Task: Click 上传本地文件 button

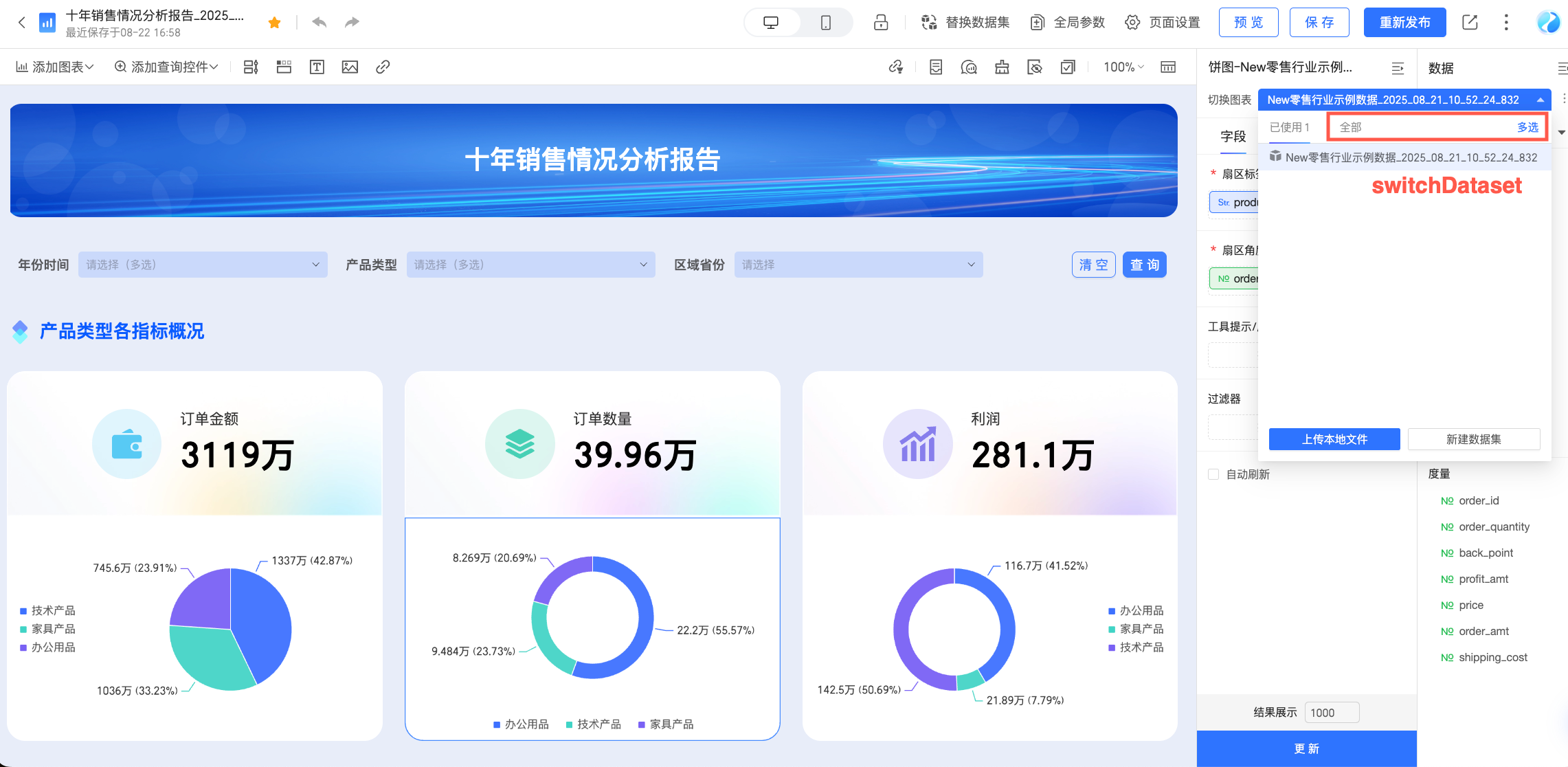Action: pos(1334,439)
